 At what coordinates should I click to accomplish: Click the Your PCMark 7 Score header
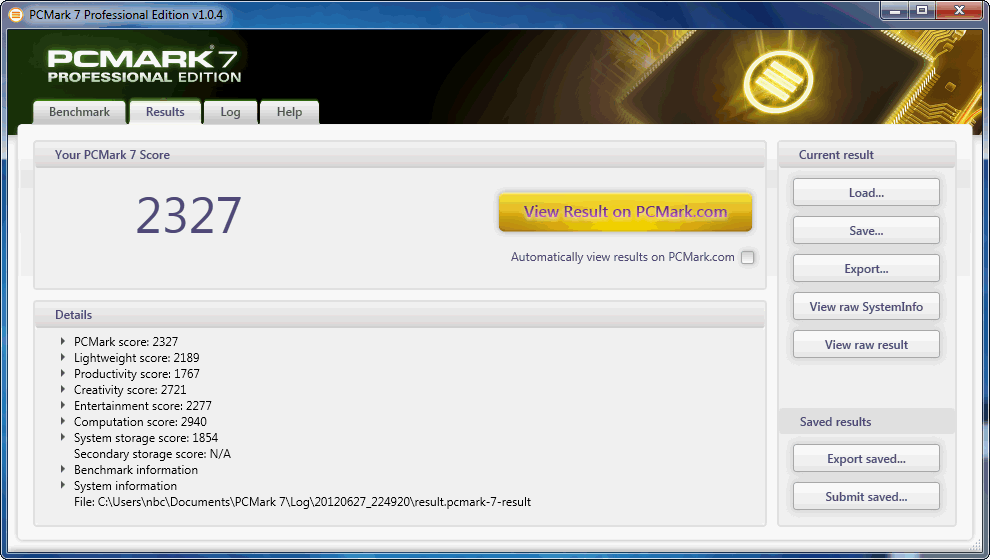pos(112,155)
